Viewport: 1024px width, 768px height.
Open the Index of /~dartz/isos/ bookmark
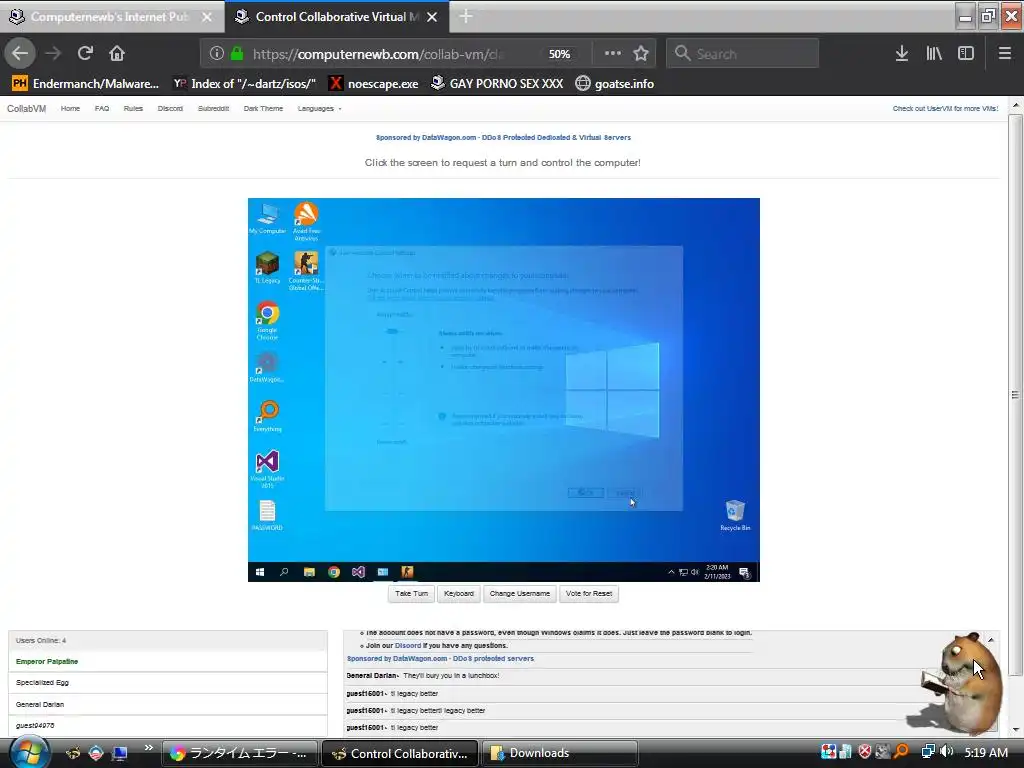point(245,84)
